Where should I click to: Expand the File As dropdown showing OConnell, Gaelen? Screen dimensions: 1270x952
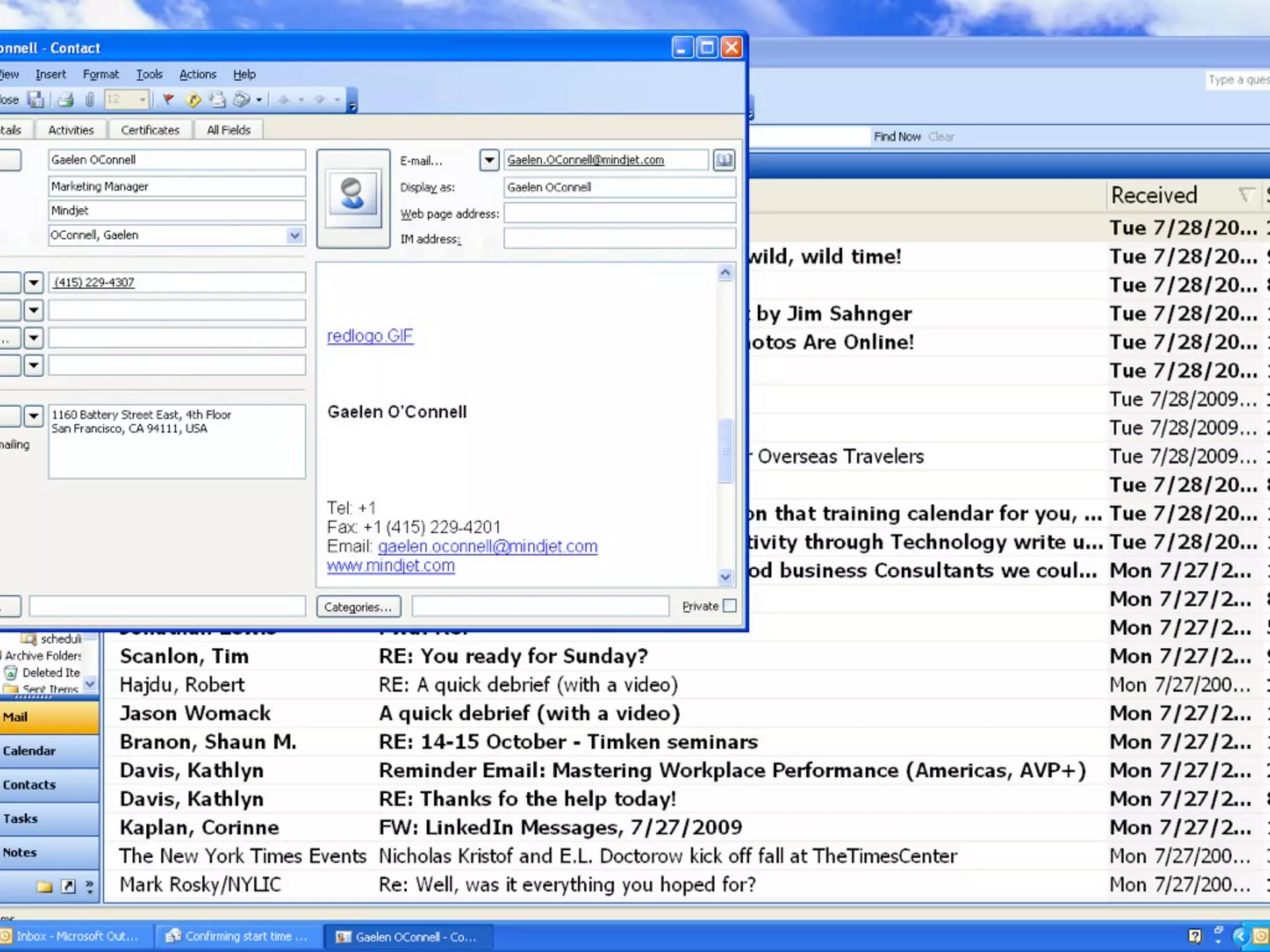pos(295,236)
